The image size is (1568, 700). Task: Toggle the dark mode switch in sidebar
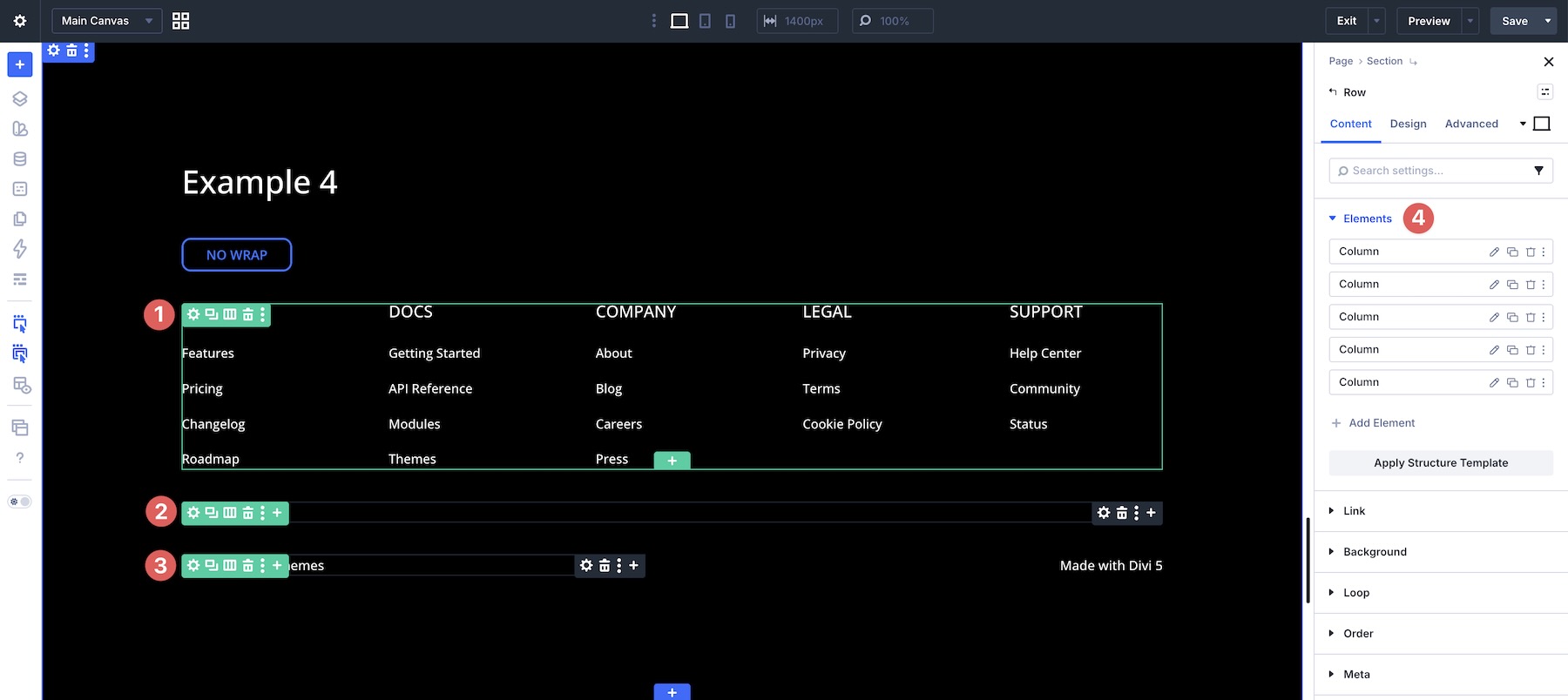click(x=20, y=501)
